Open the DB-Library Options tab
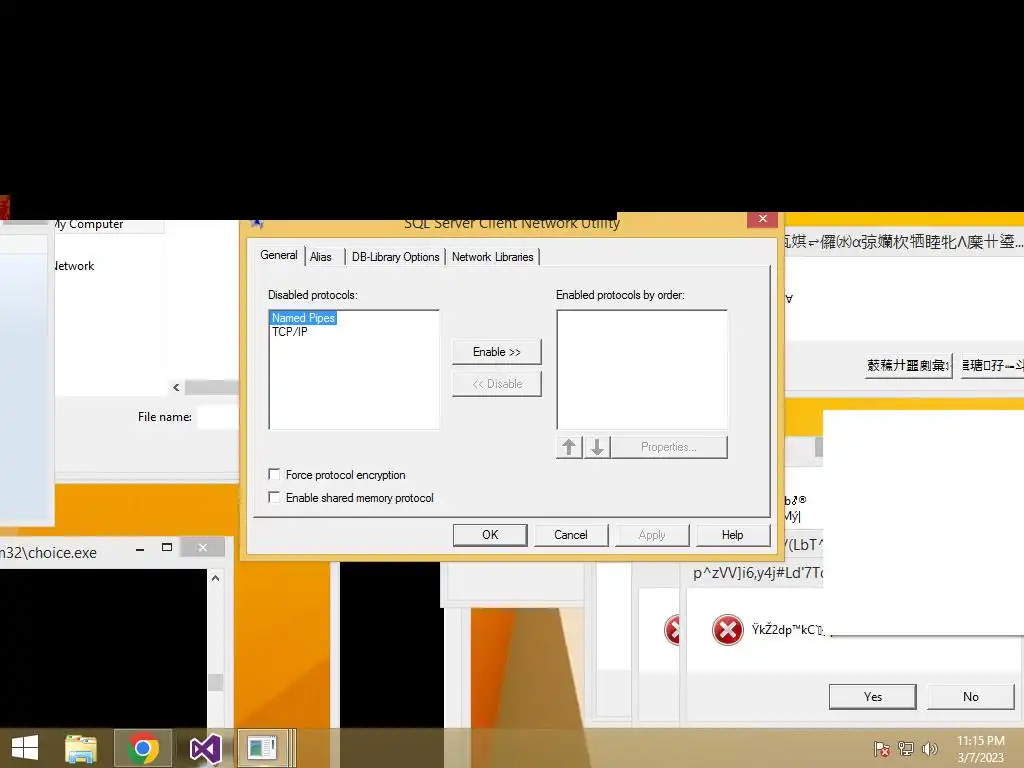Viewport: 1024px width, 768px height. coord(395,257)
